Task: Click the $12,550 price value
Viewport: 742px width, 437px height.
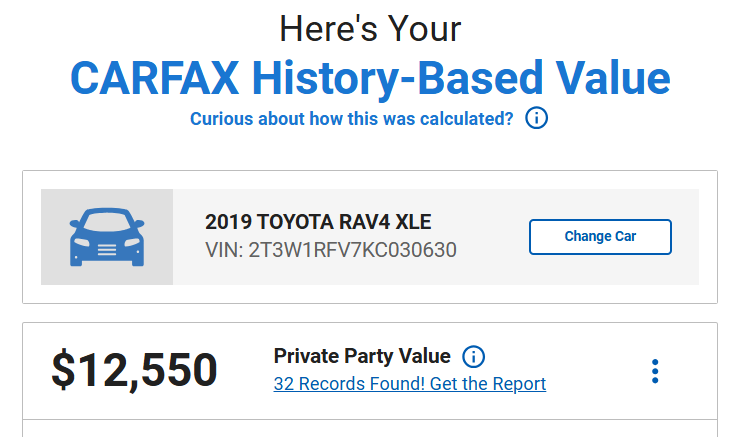Action: pos(134,370)
